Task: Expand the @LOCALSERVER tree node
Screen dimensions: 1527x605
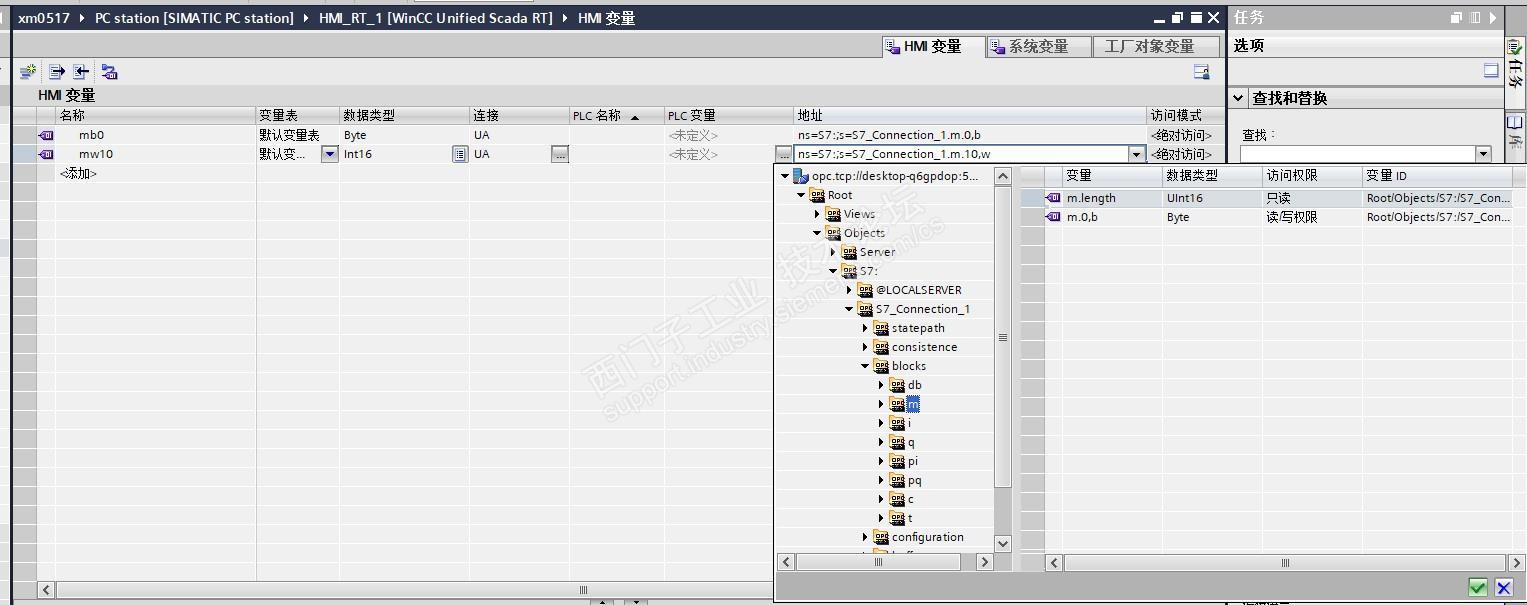Action: tap(849, 290)
